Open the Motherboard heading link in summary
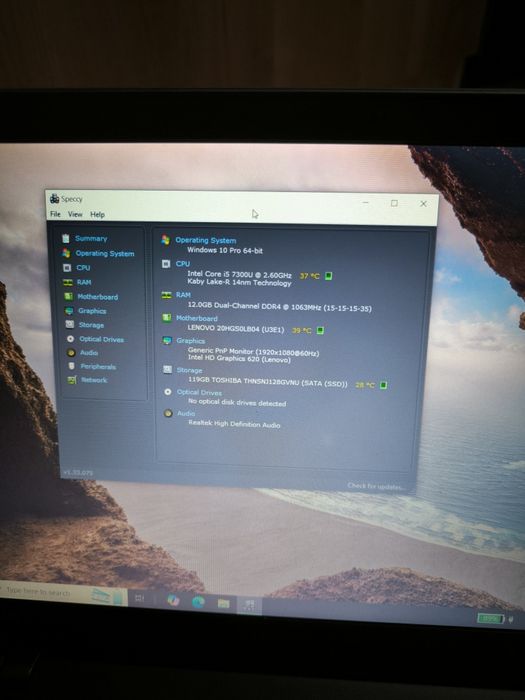Screen dimensions: 525x700 (197, 318)
